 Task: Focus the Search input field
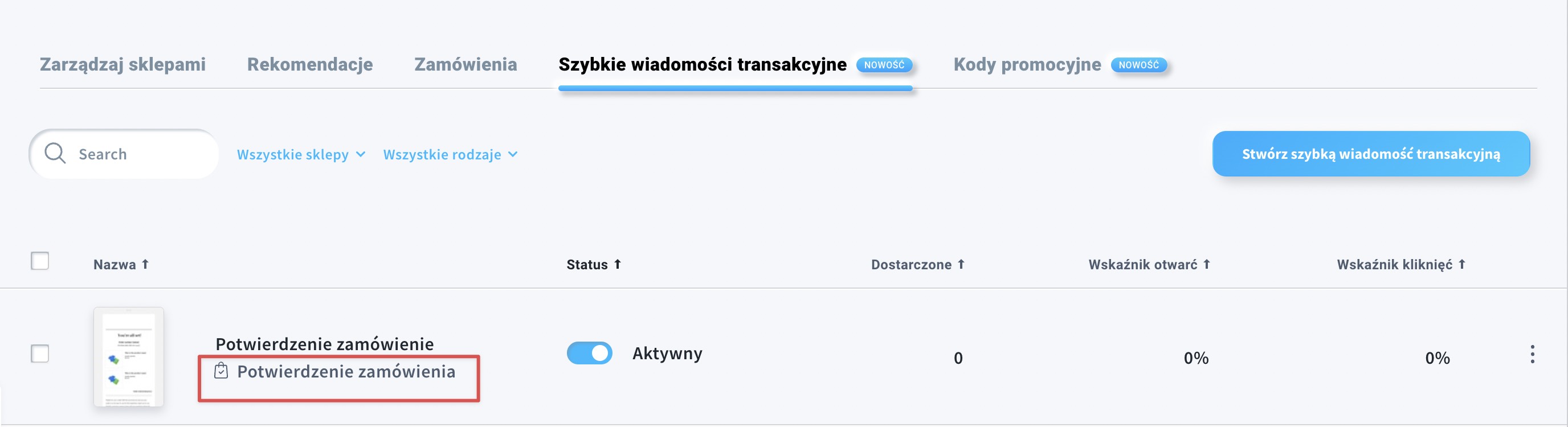click(124, 153)
